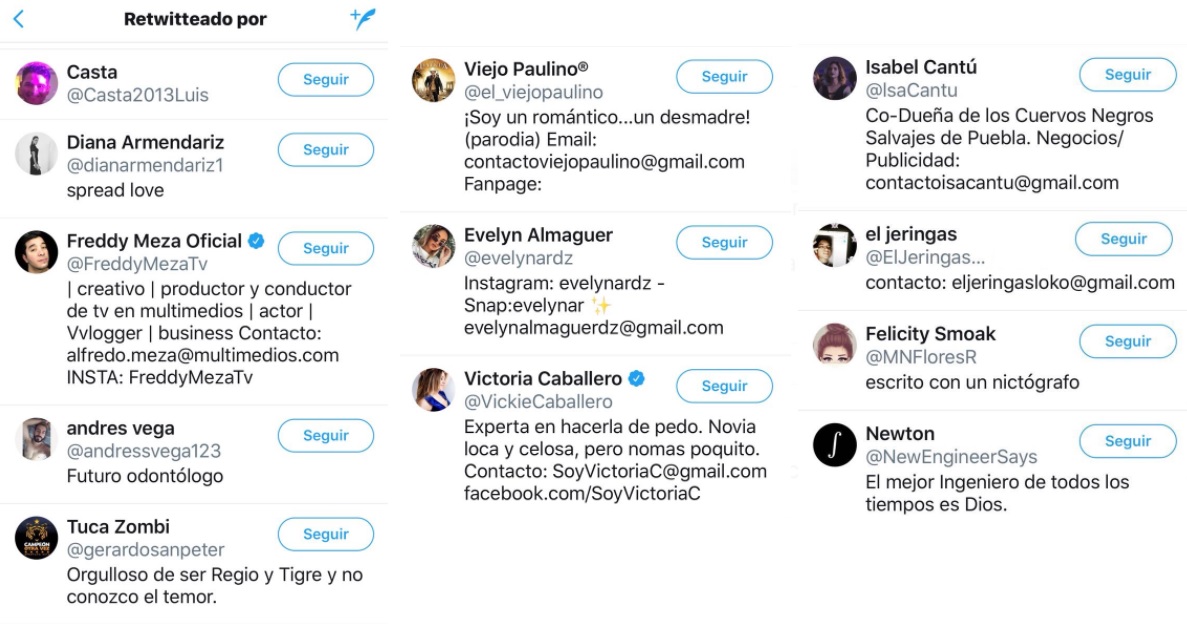The height and width of the screenshot is (624, 1187).
Task: Compose a new tweet with feather icon
Action: 362,19
